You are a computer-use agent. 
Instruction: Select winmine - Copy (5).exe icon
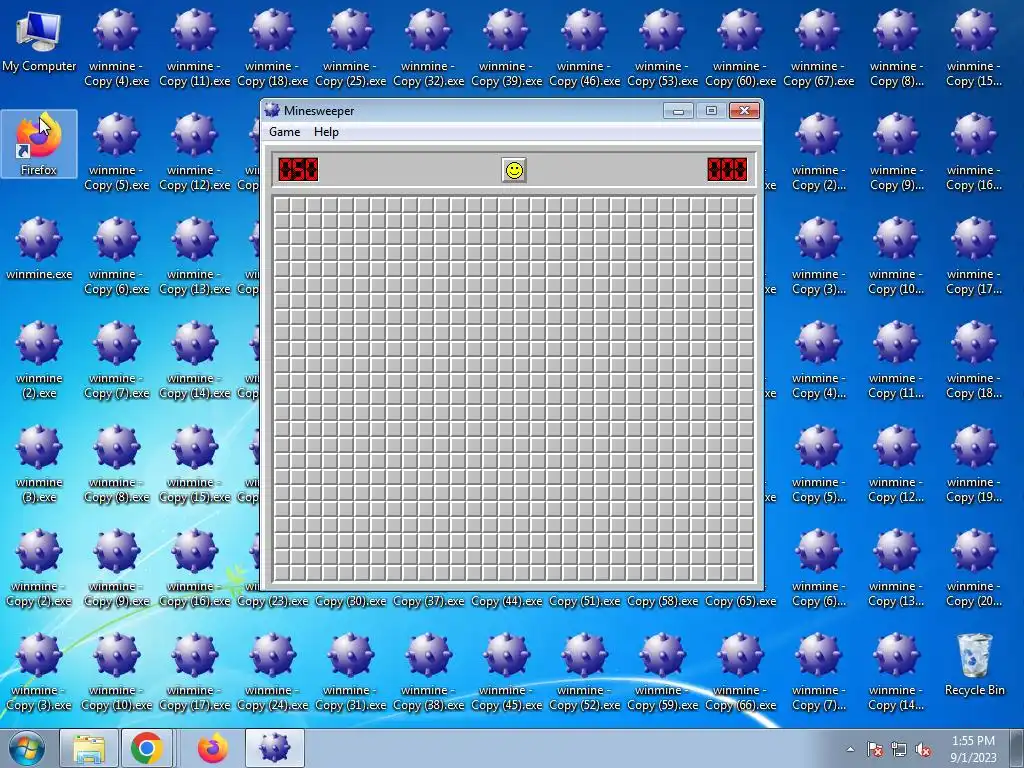point(116,152)
